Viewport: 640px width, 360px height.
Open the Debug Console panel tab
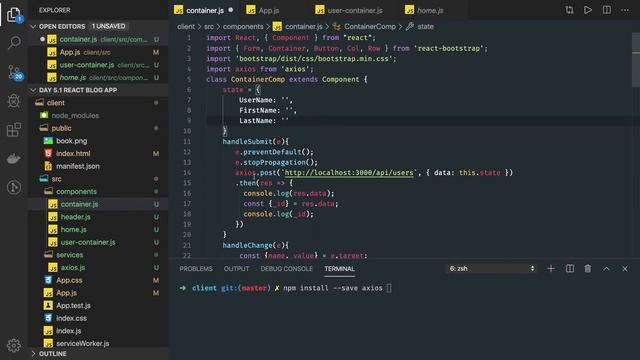pyautogui.click(x=287, y=269)
